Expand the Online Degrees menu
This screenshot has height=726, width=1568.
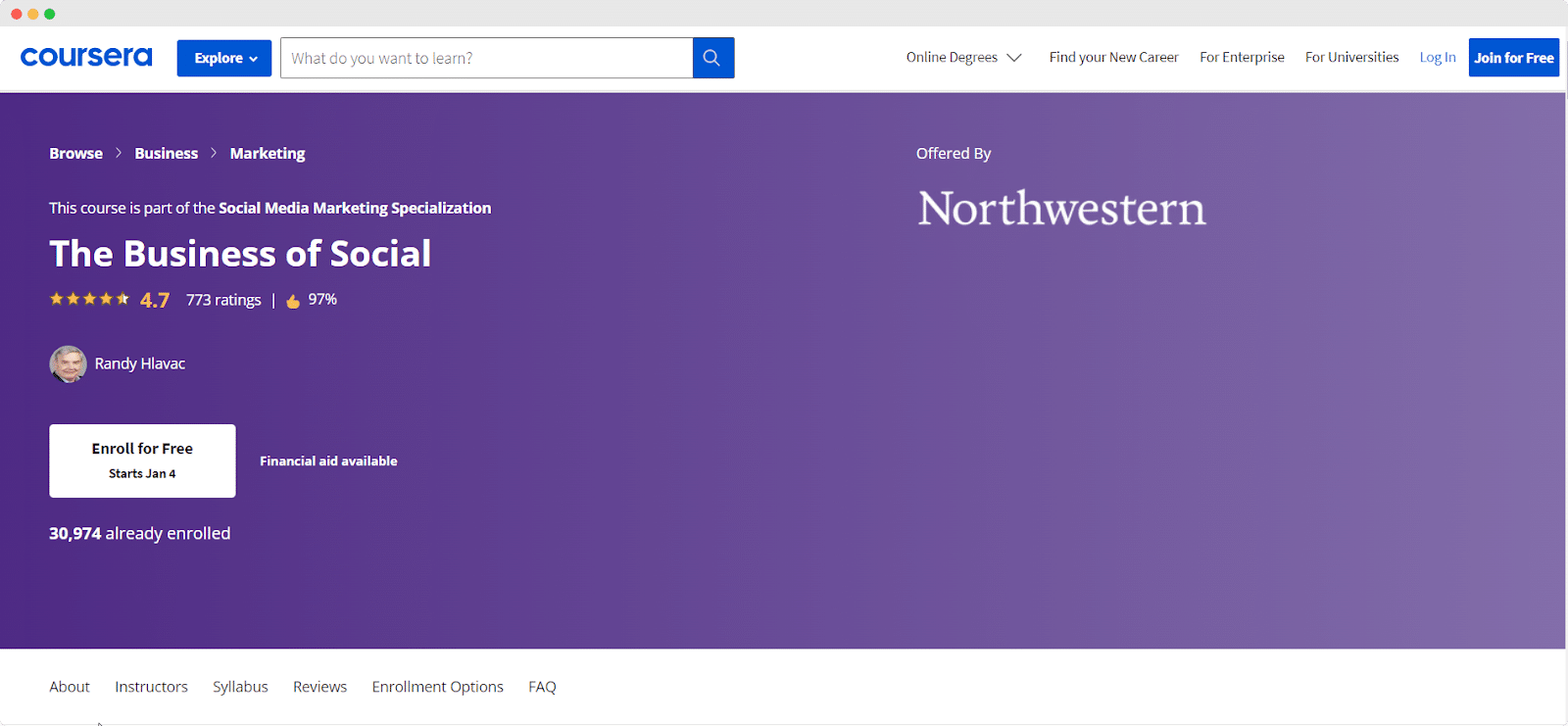pyautogui.click(x=963, y=58)
